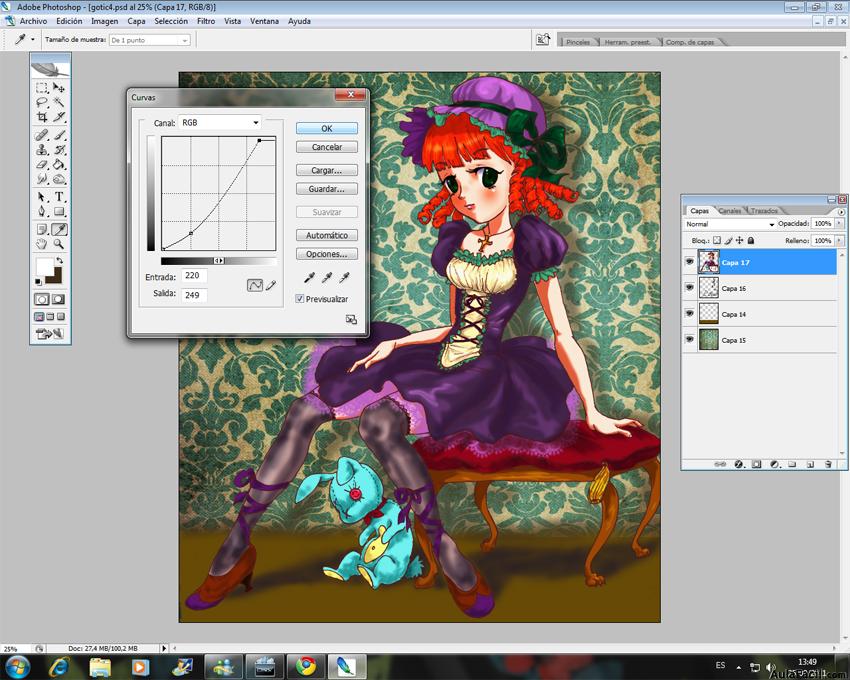Open Opacidad slider arrow
Image resolution: width=850 pixels, height=680 pixels.
[839, 223]
